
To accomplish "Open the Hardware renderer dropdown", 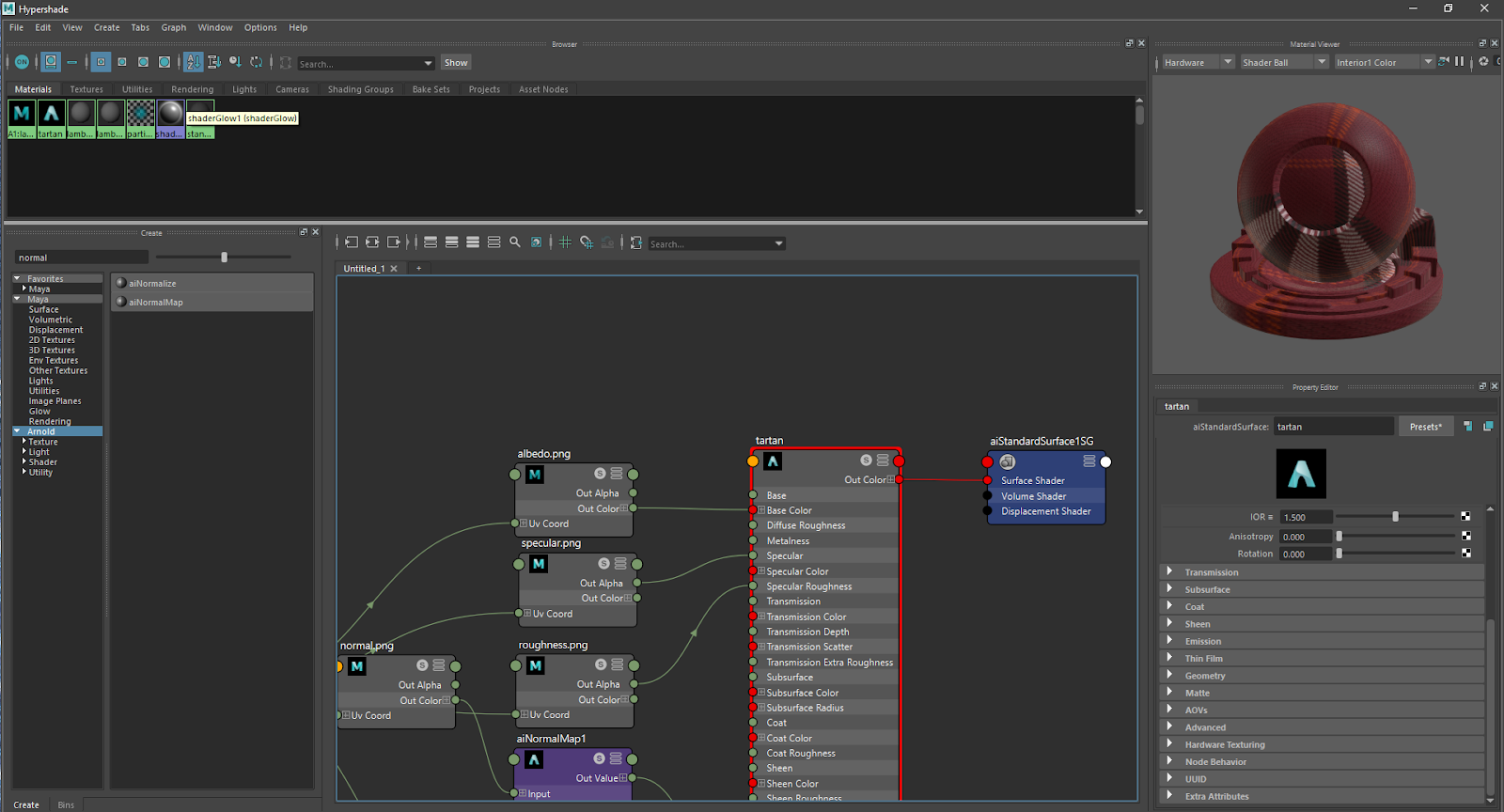I will click(1198, 62).
